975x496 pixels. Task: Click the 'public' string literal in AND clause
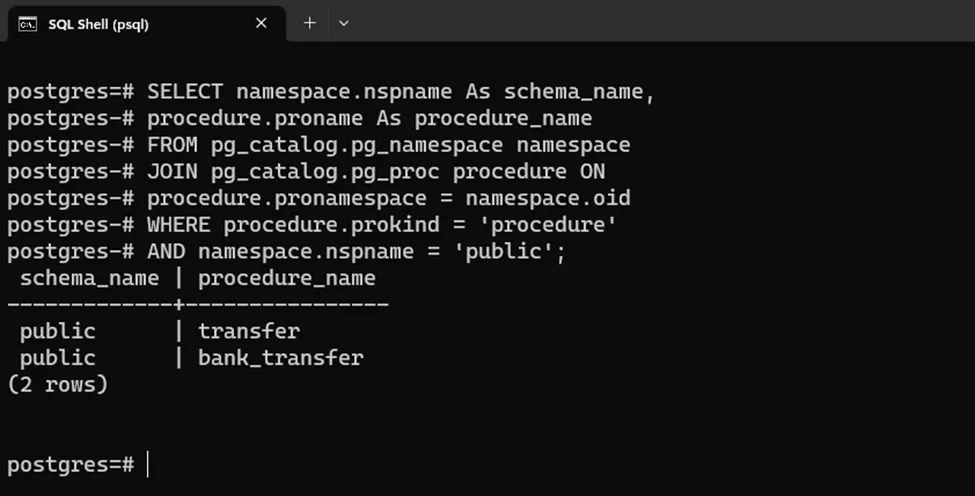[x=510, y=252]
